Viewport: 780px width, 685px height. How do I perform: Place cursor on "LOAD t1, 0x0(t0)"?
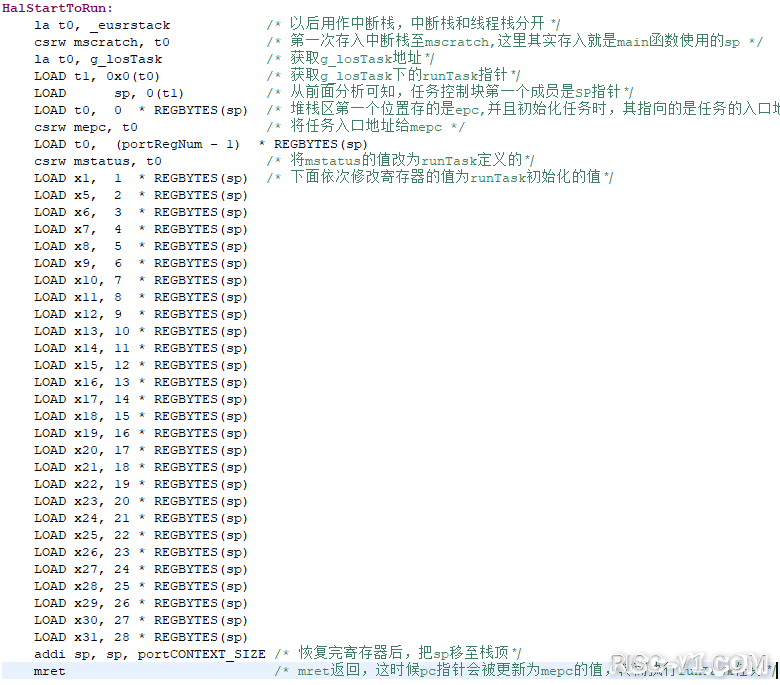[x=97, y=76]
